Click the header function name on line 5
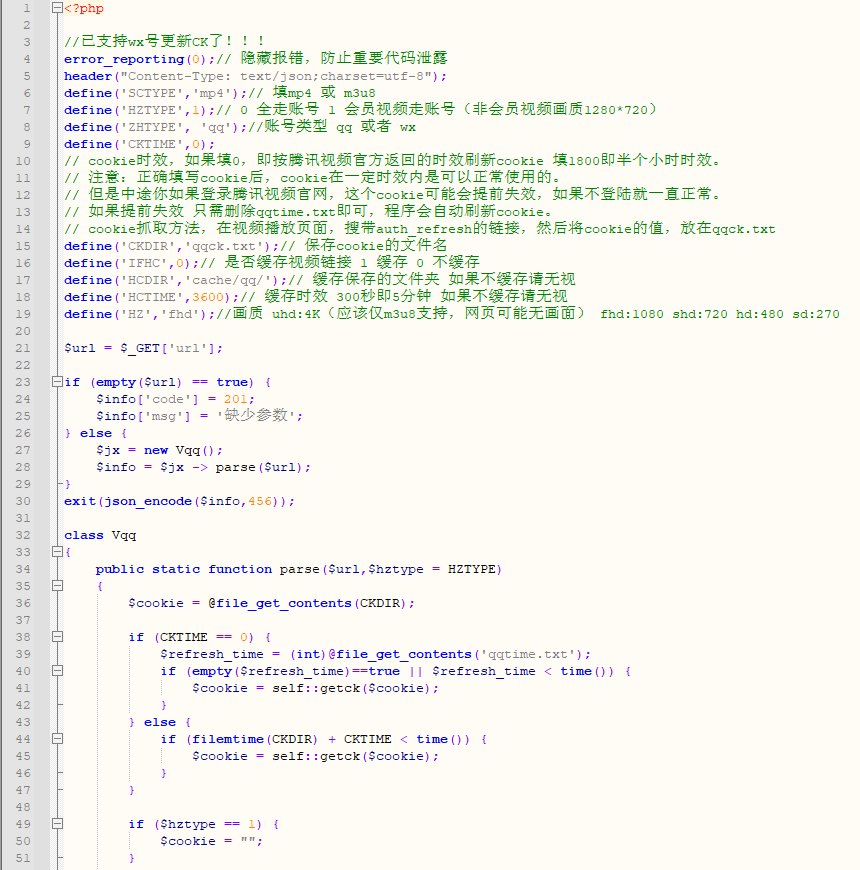860x870 pixels. 88,76
